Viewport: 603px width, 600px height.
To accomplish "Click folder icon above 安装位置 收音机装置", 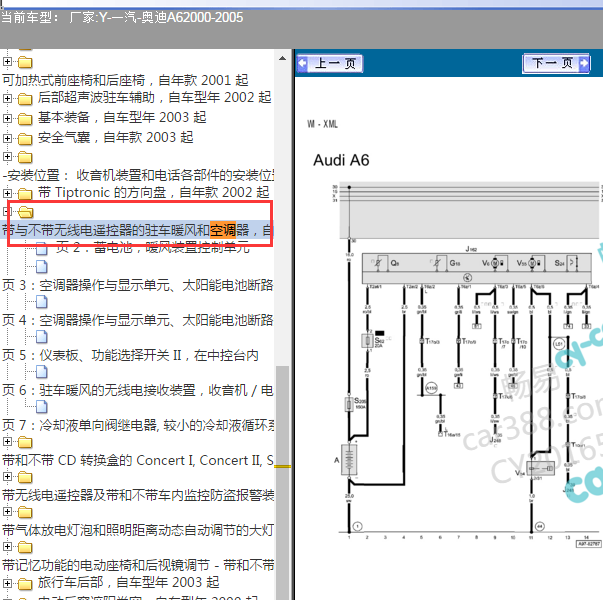I will tap(25, 157).
